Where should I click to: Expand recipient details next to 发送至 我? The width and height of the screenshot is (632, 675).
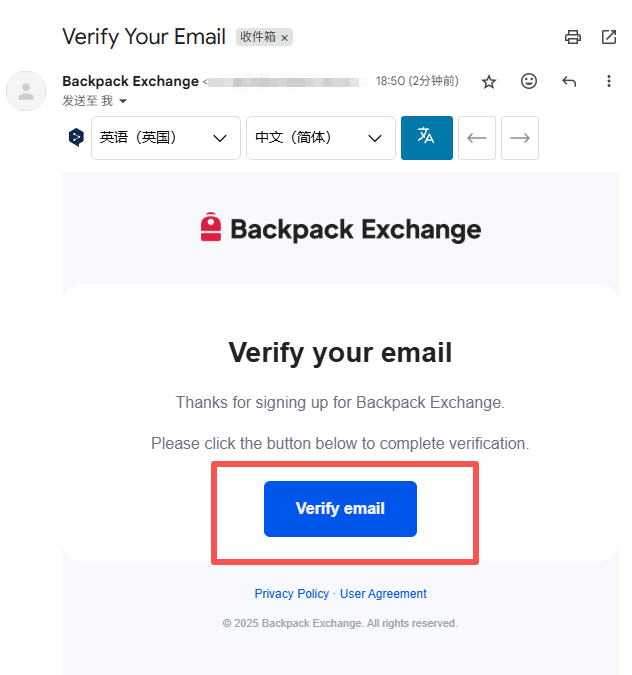coord(123,101)
